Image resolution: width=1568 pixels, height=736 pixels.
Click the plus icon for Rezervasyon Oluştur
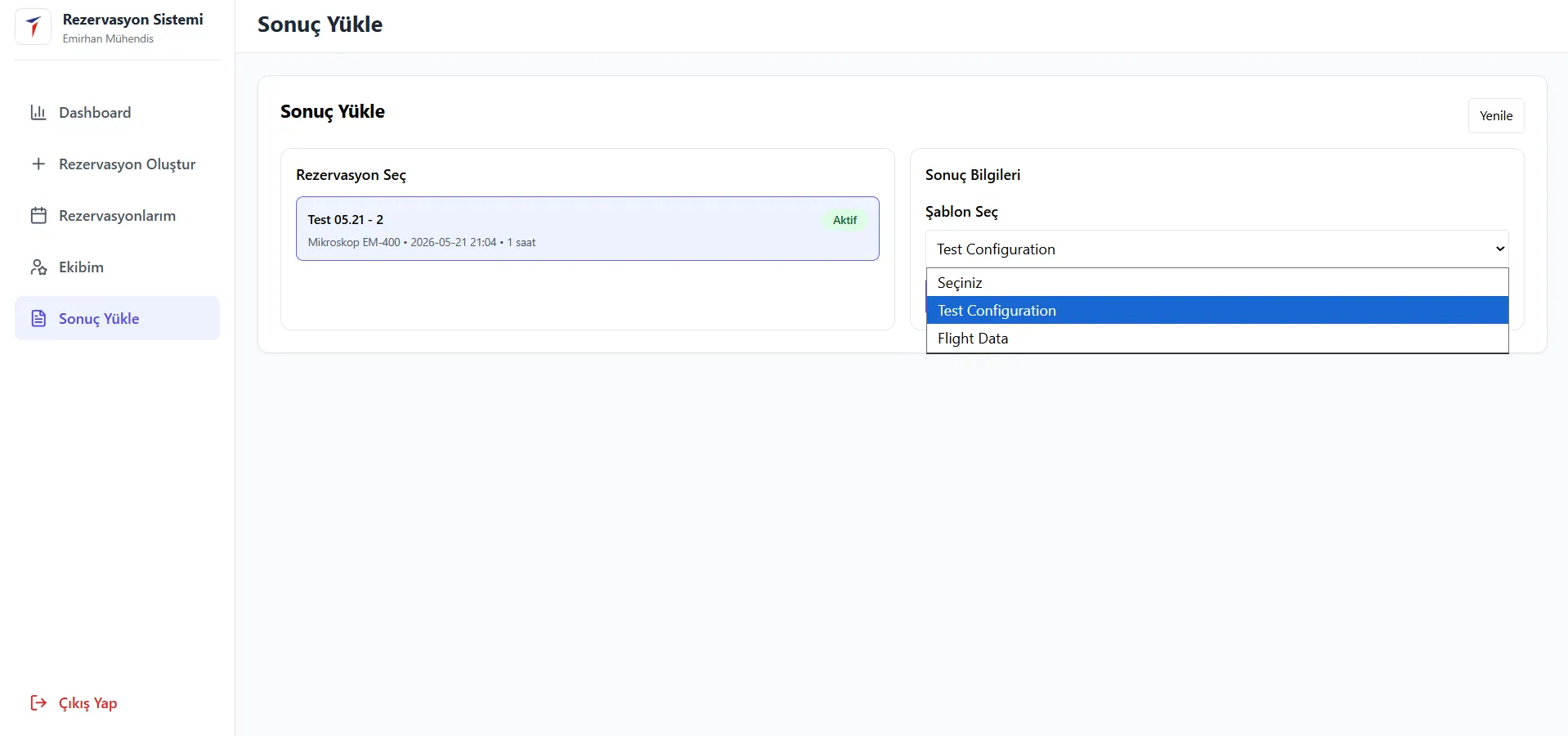pyautogui.click(x=38, y=164)
